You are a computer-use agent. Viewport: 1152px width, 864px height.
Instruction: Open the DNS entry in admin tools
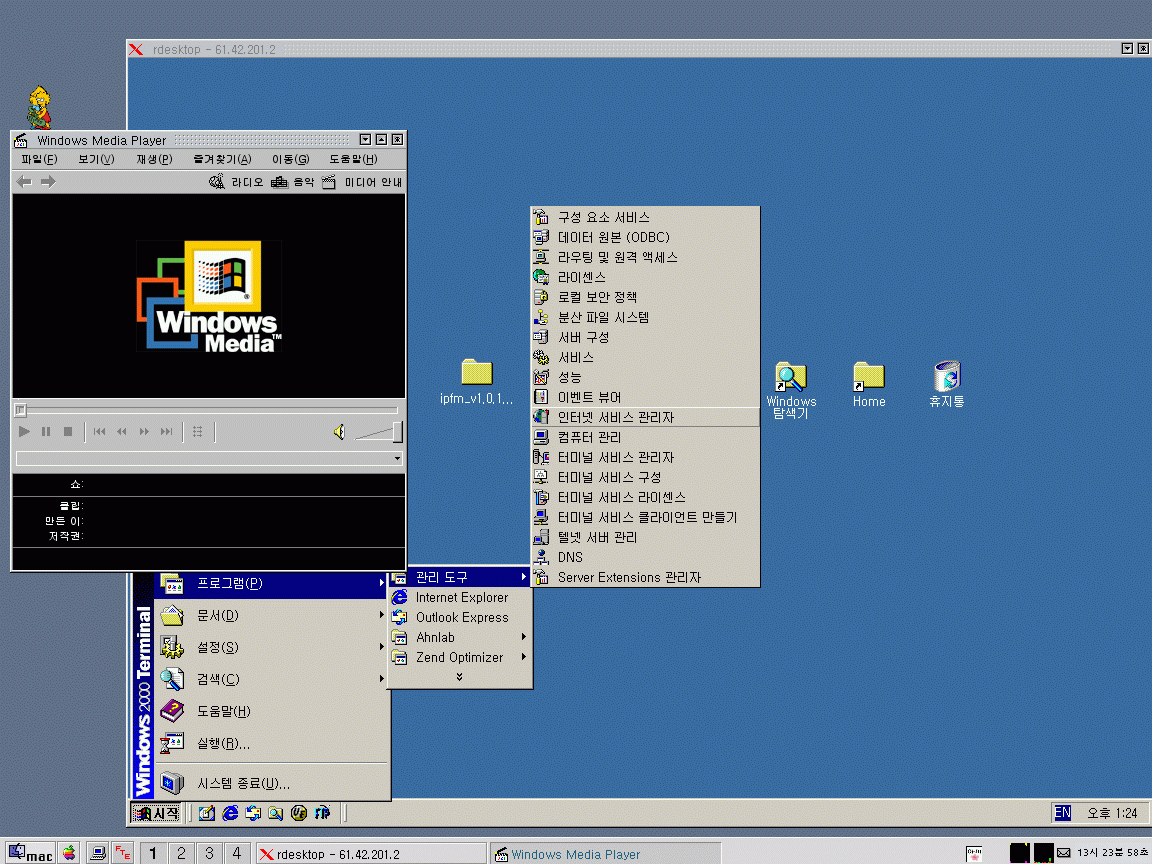pos(570,557)
